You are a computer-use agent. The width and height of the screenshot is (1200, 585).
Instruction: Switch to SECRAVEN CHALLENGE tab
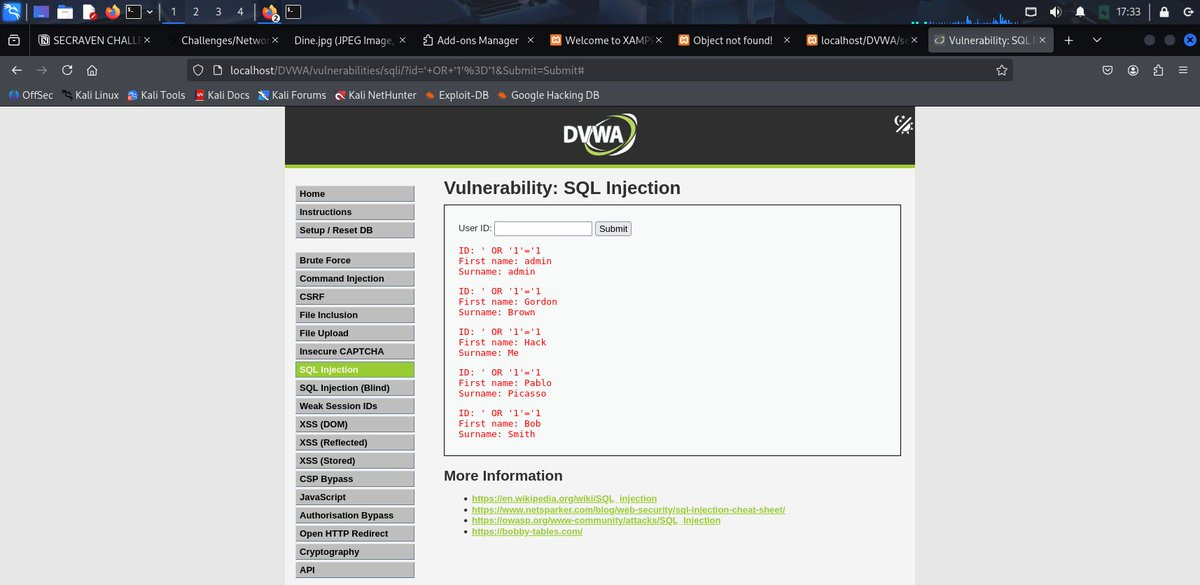click(94, 40)
